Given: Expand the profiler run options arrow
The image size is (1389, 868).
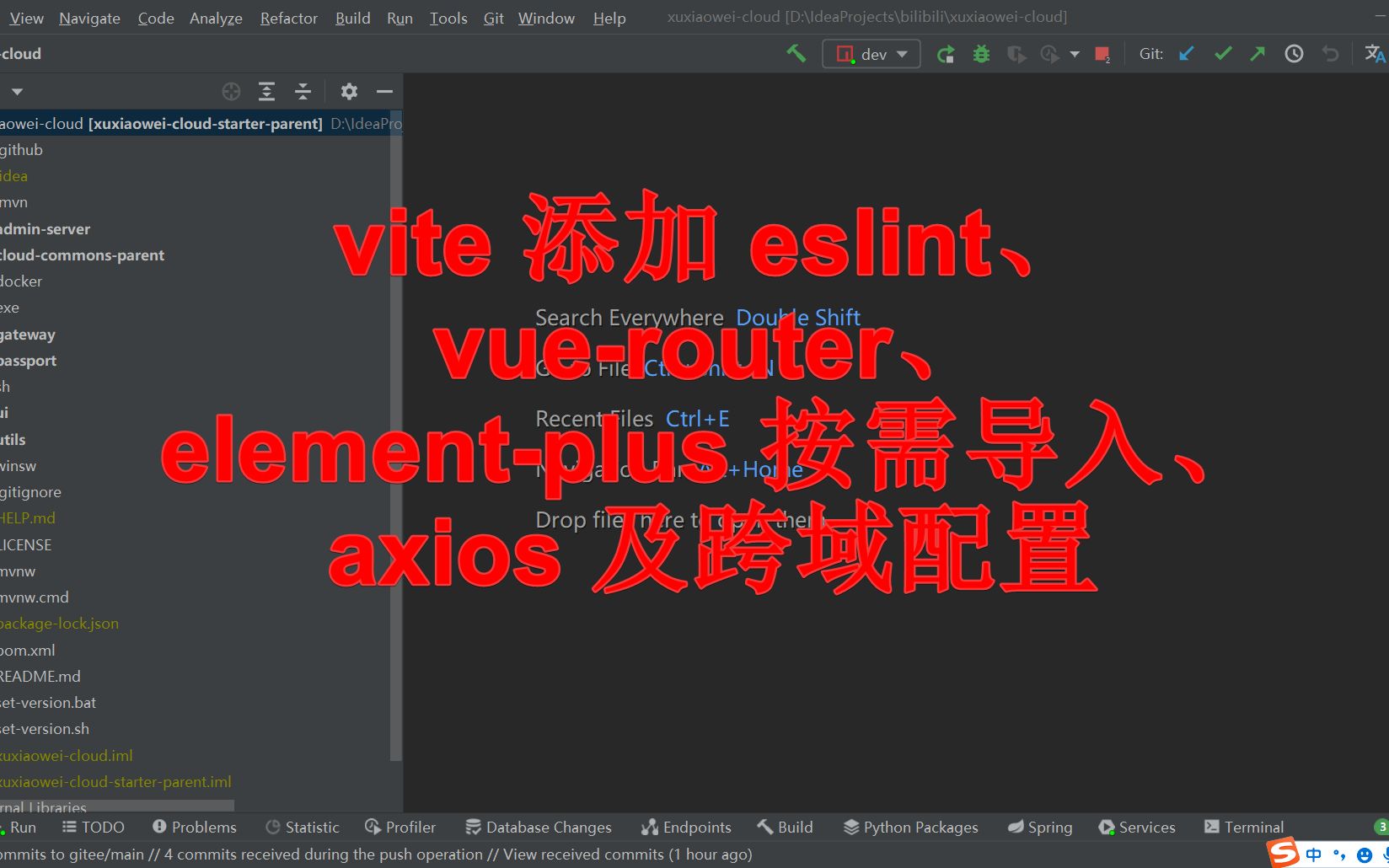Looking at the screenshot, I should (1075, 54).
